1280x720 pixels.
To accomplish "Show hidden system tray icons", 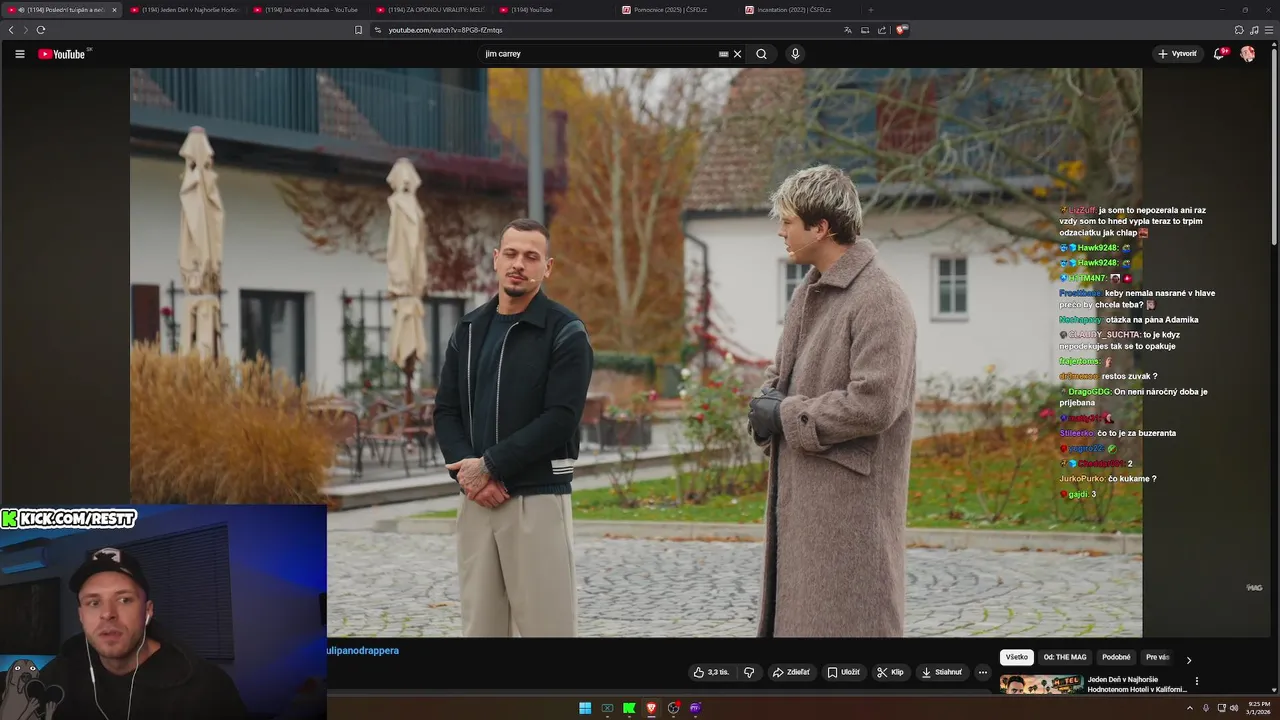I will coord(1190,708).
